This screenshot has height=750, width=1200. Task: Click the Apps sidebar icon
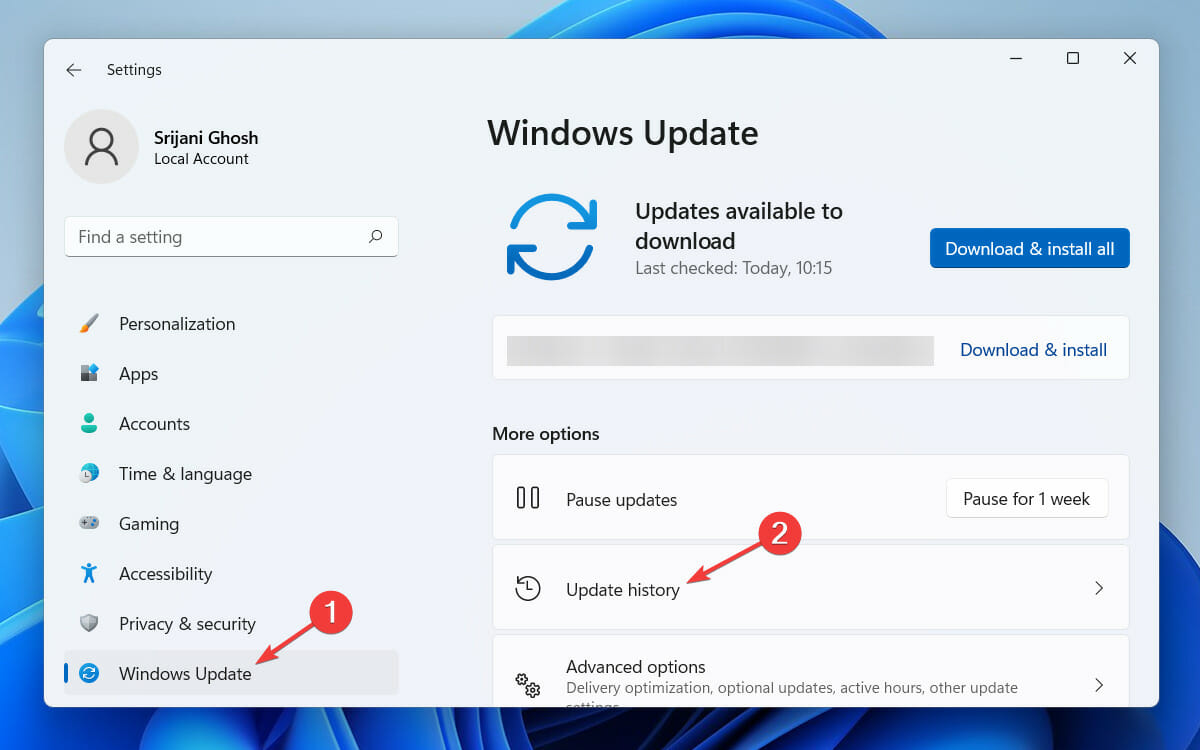[89, 373]
